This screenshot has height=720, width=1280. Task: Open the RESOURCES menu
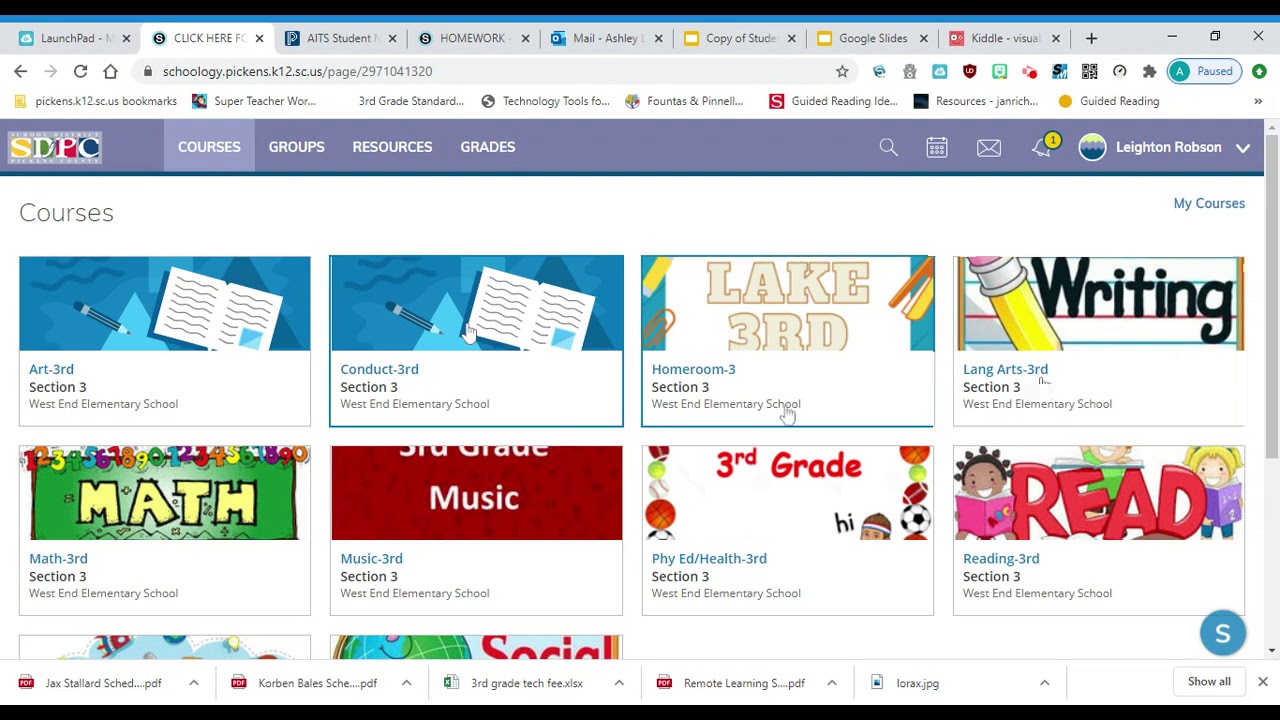click(x=392, y=147)
